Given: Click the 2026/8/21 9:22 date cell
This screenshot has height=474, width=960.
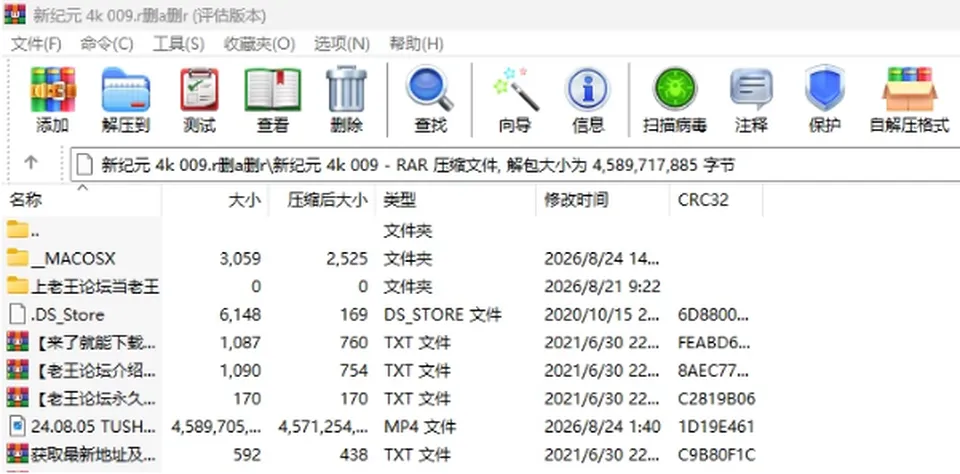Looking at the screenshot, I should point(602,287).
